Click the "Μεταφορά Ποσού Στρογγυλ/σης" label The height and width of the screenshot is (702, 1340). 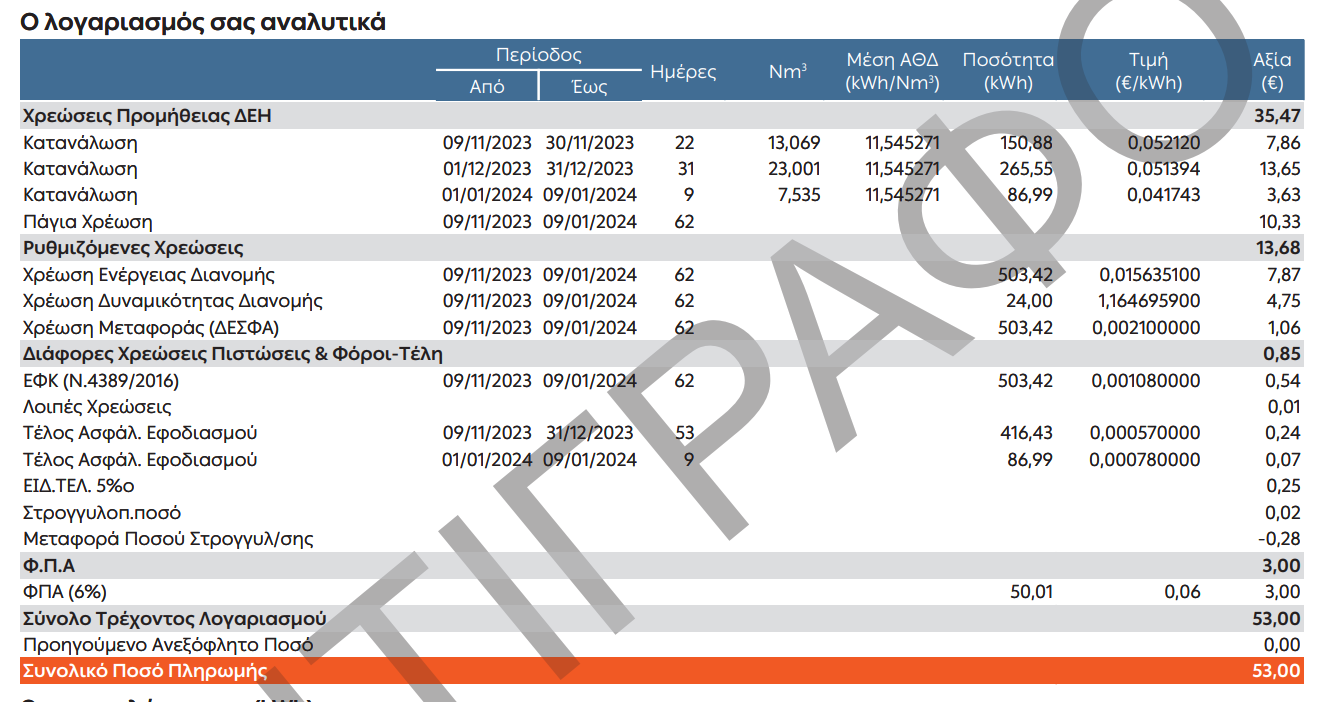168,539
